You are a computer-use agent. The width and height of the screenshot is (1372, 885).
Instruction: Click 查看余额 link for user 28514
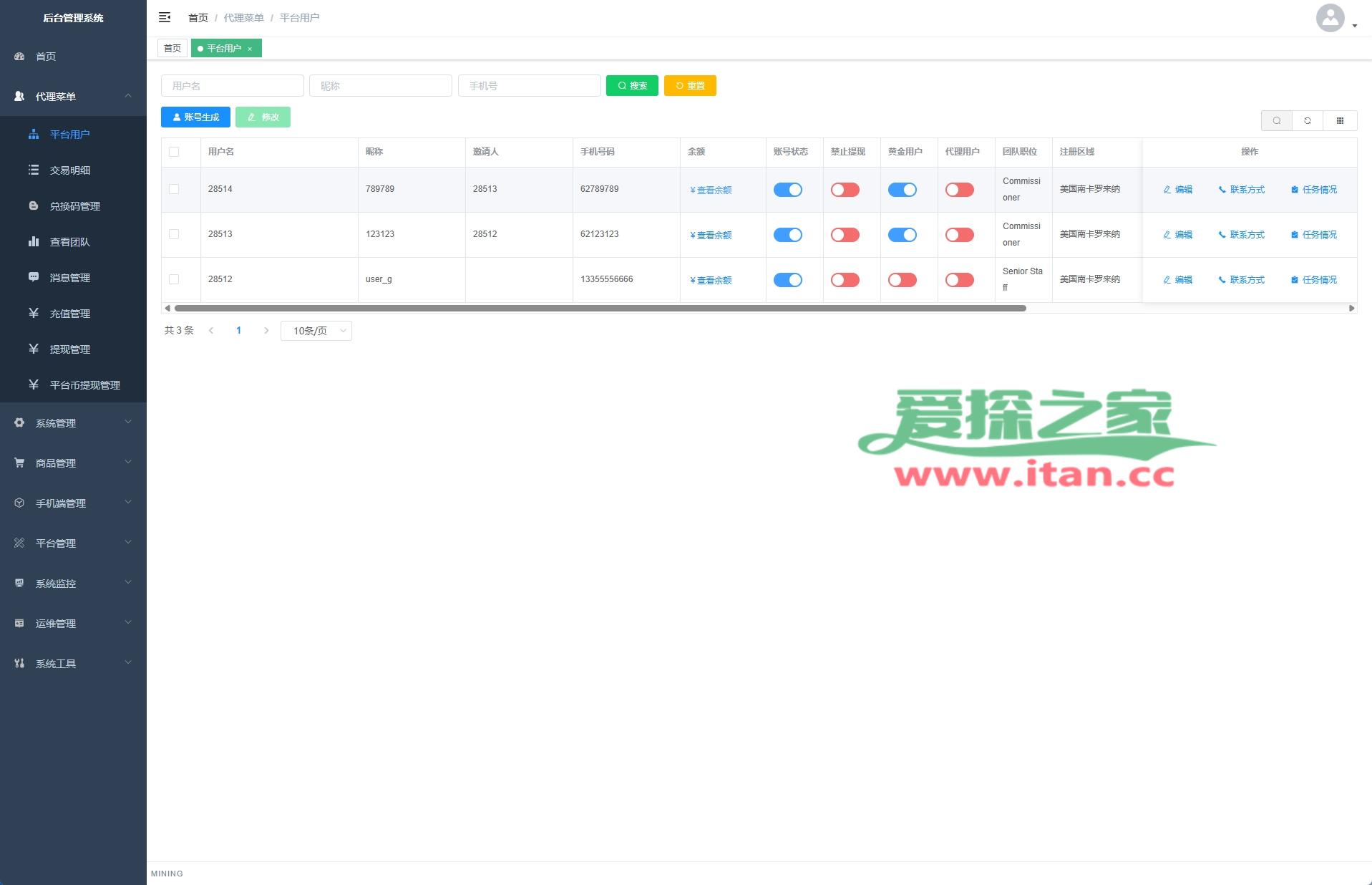coord(711,190)
